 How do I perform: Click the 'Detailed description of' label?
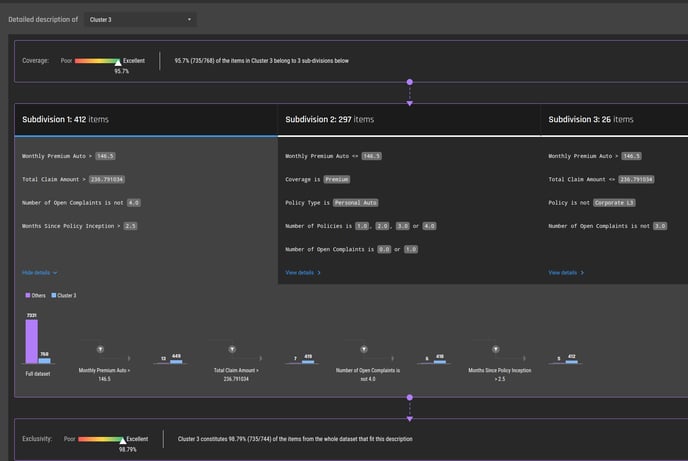coord(43,19)
